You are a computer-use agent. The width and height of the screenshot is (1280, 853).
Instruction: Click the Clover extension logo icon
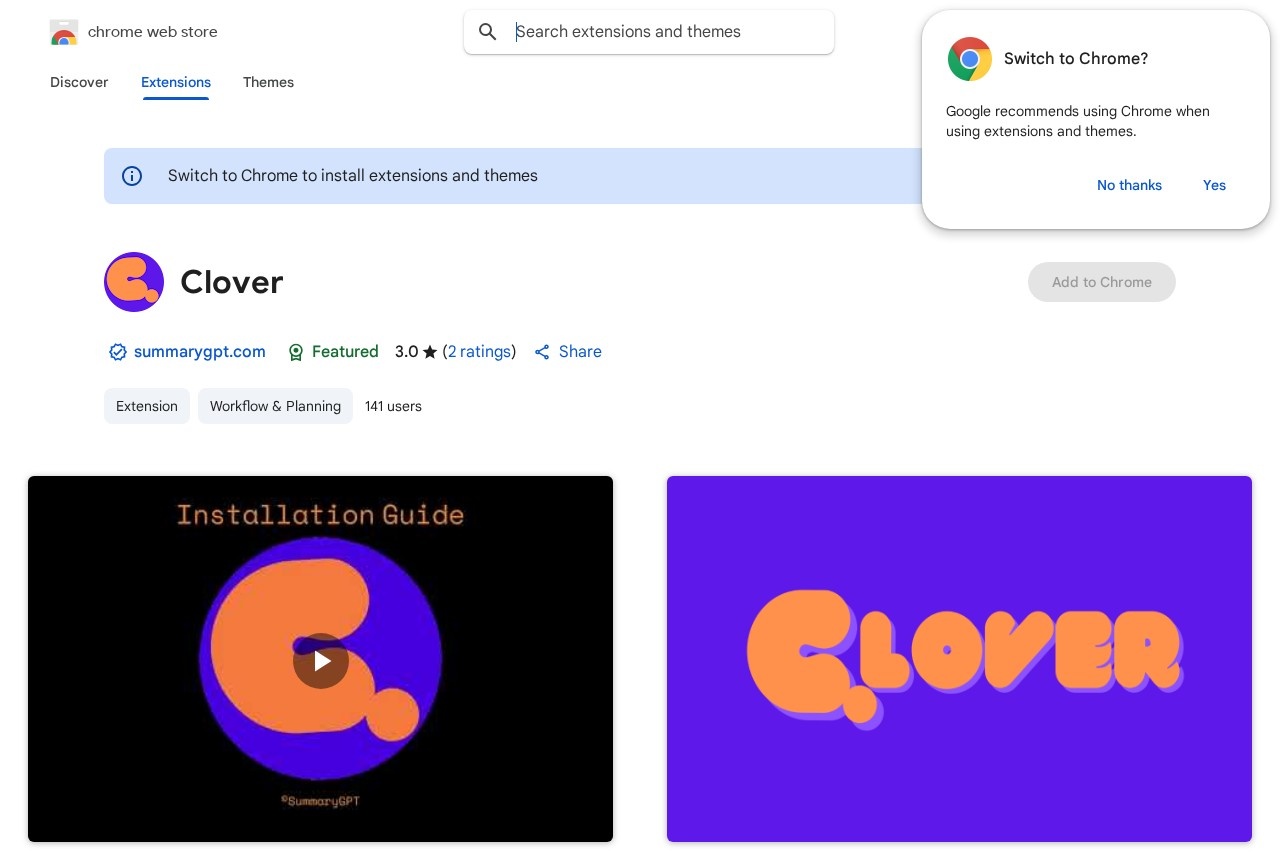(x=134, y=282)
